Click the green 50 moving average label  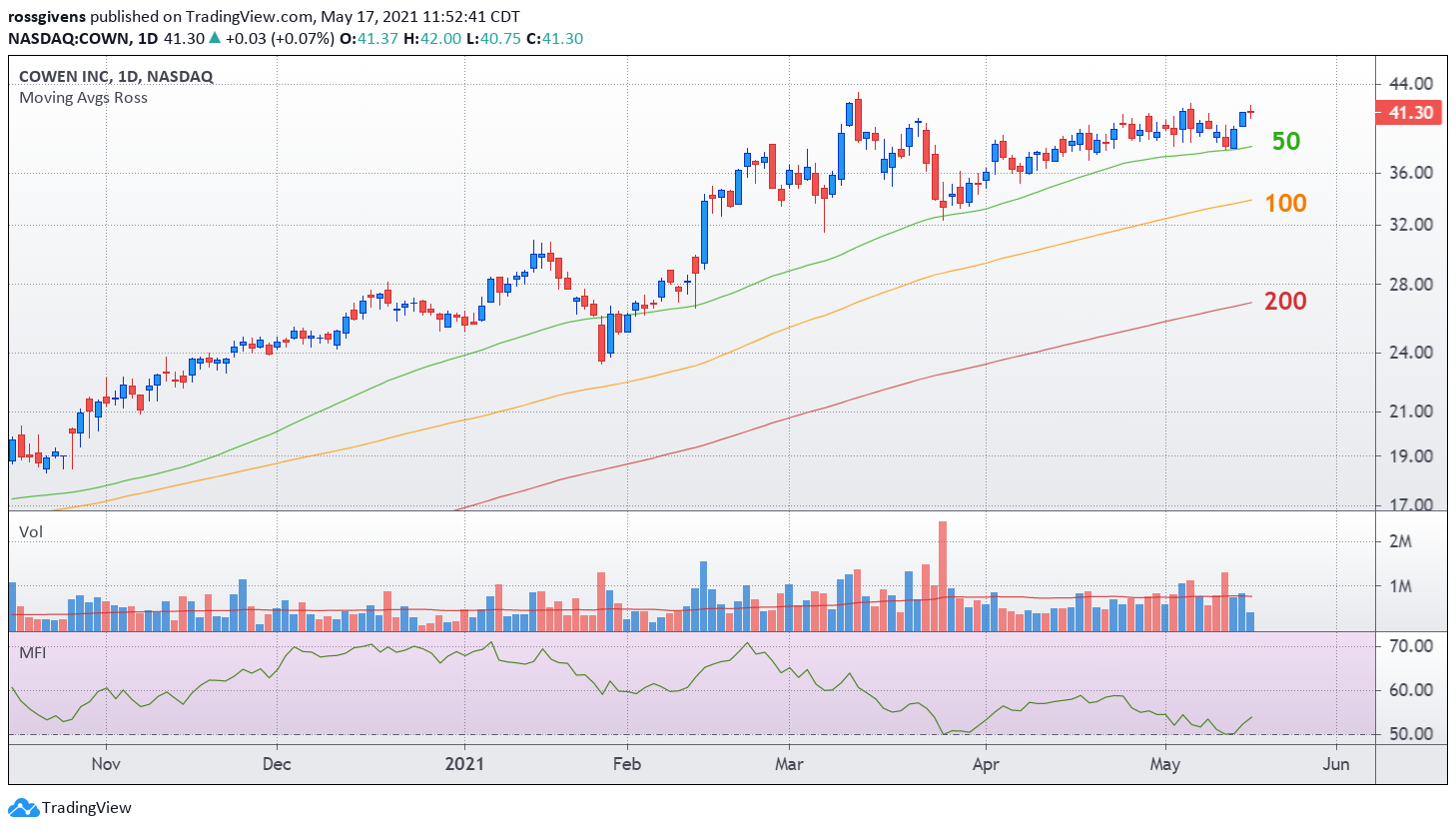1286,141
